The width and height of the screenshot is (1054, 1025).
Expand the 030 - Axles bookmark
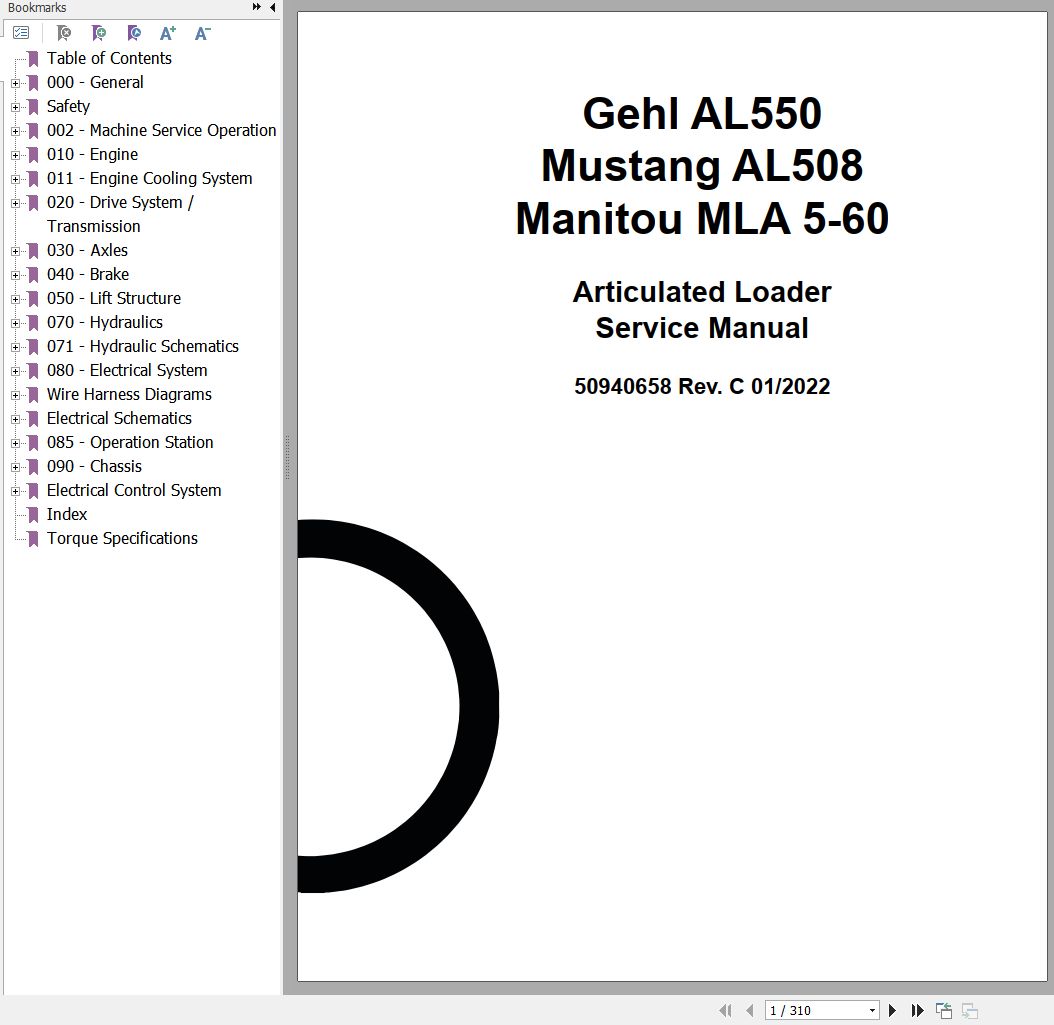click(15, 251)
